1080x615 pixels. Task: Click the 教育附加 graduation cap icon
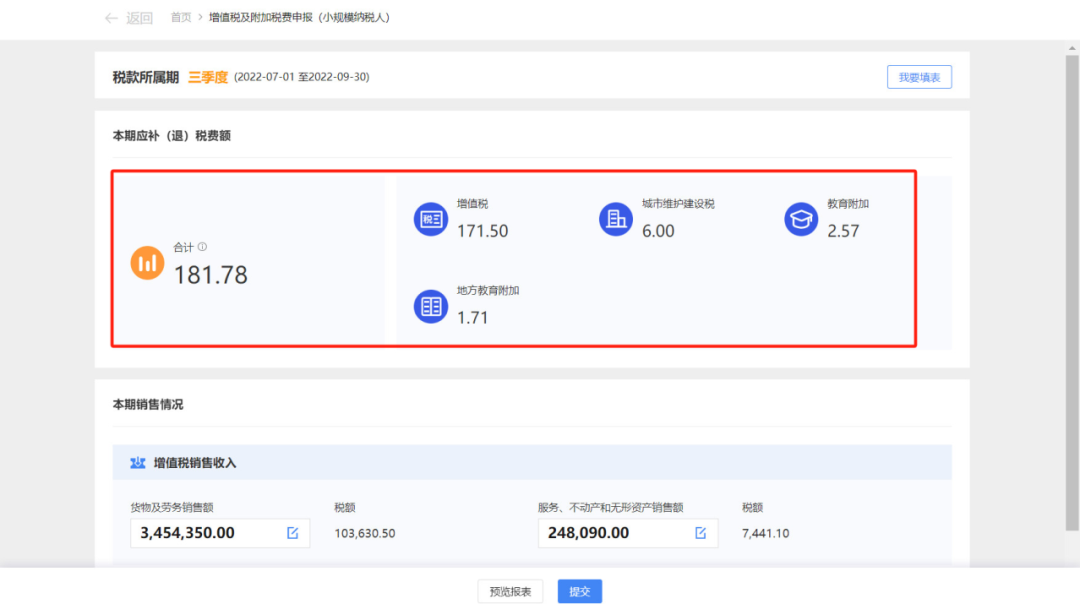801,219
